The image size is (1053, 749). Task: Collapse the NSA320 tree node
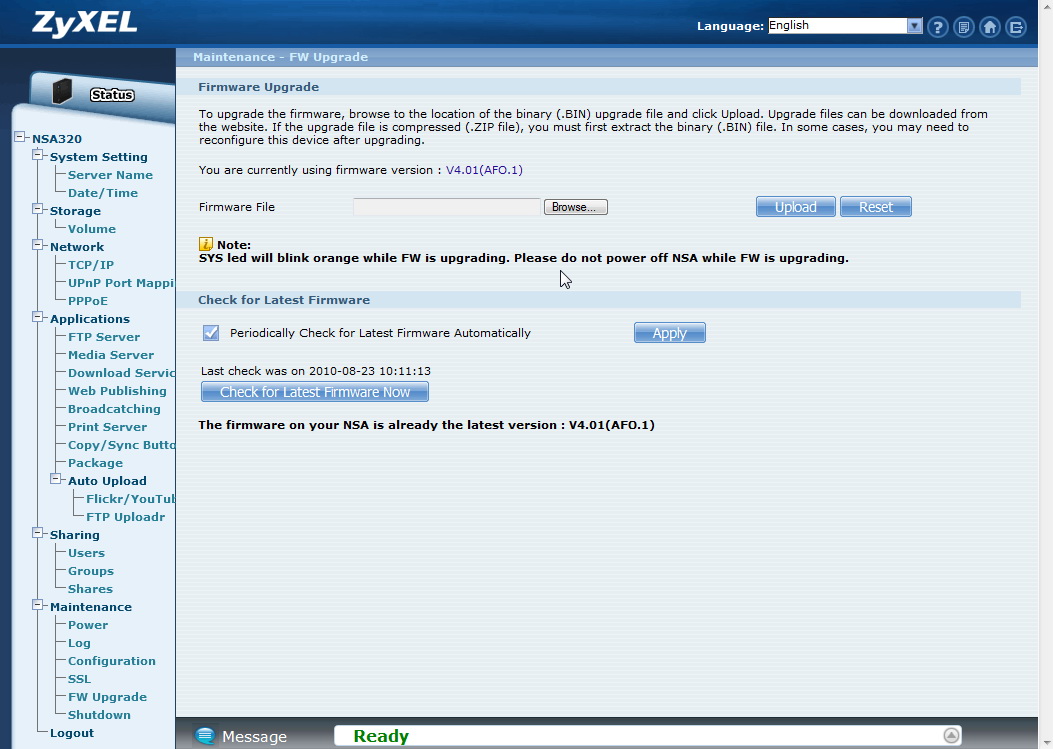[x=20, y=137]
